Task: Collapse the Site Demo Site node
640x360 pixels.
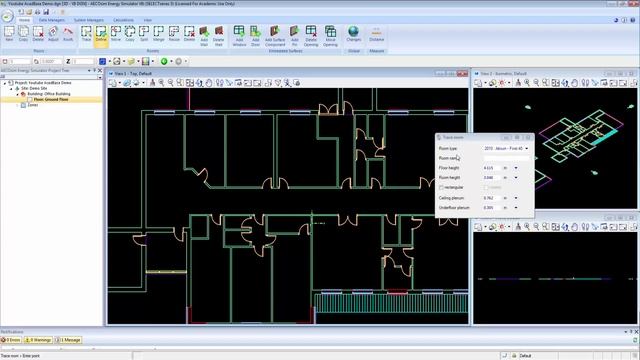Action: pos(11,88)
